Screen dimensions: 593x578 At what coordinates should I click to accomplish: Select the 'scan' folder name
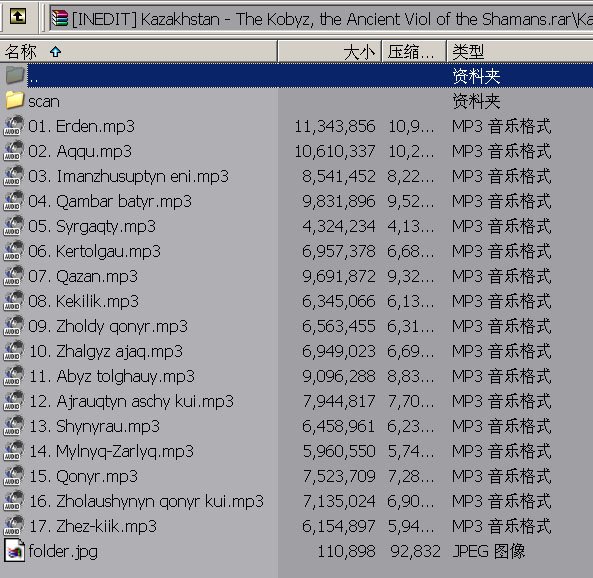[x=44, y=101]
